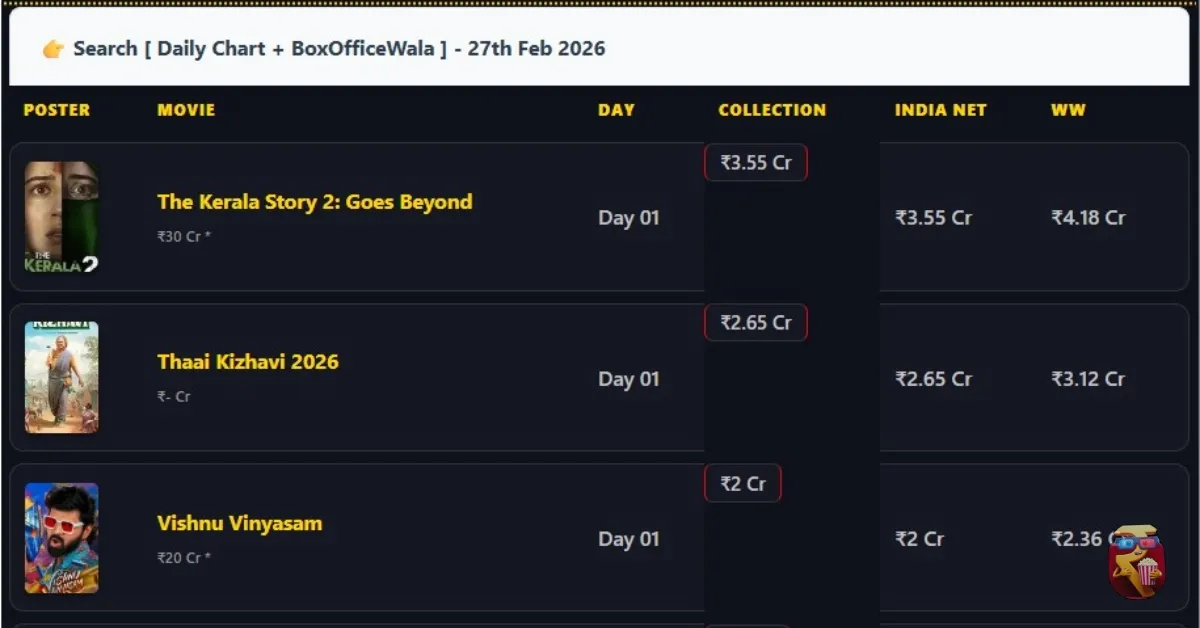Click the Daily Chart + BoxOfficeWala search heading
Viewport: 1200px width, 628px height.
339,49
